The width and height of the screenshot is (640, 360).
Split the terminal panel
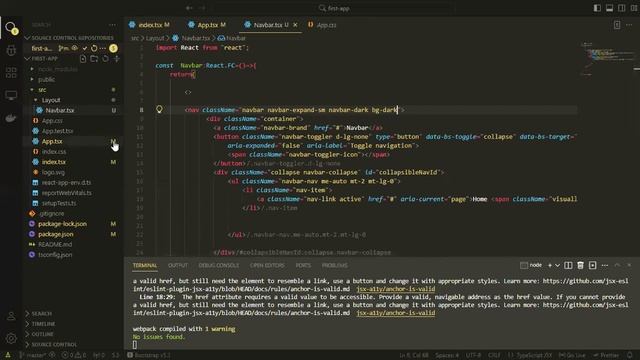point(568,265)
